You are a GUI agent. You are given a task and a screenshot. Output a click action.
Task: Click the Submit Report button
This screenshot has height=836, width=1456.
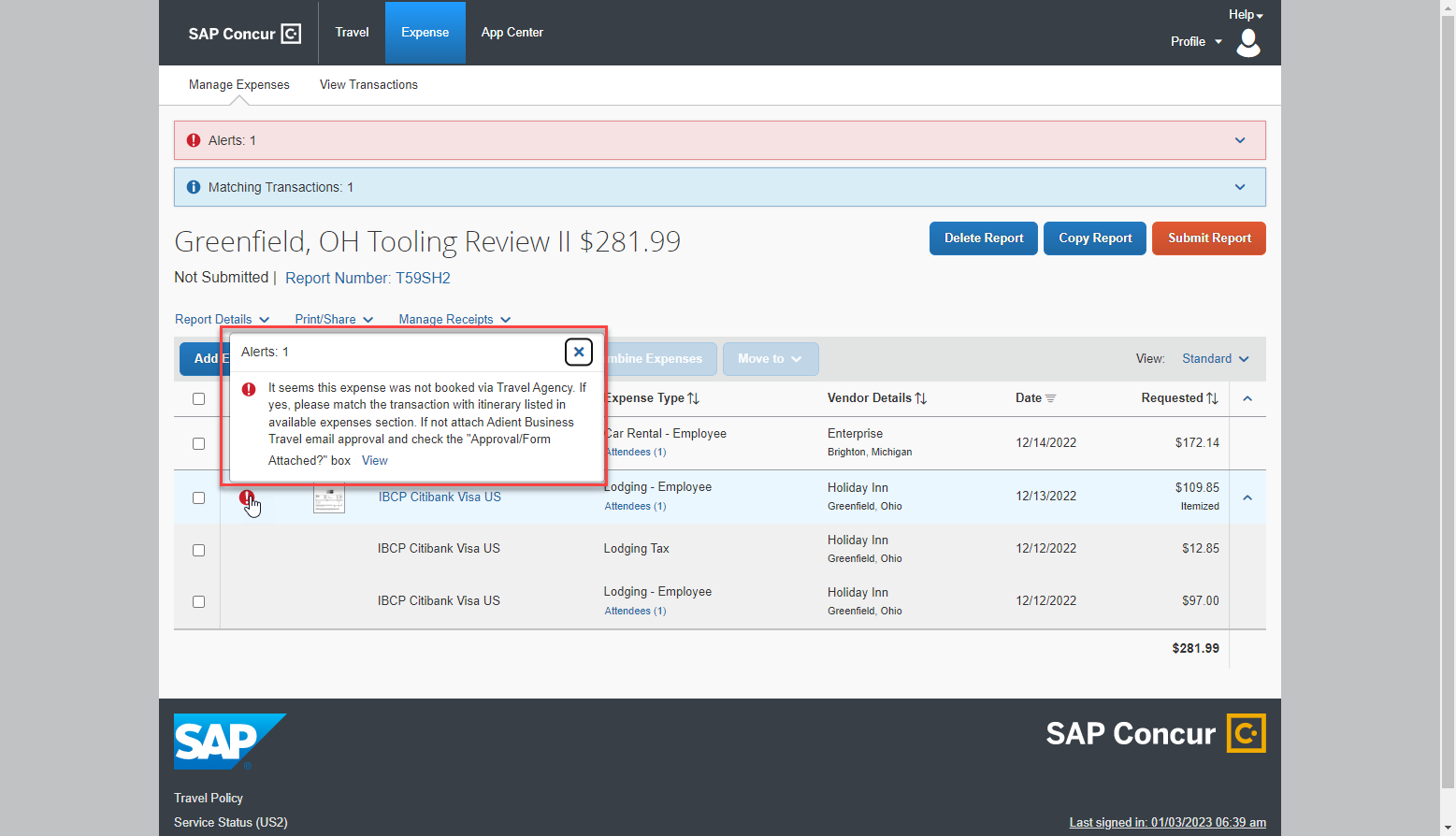click(x=1209, y=238)
